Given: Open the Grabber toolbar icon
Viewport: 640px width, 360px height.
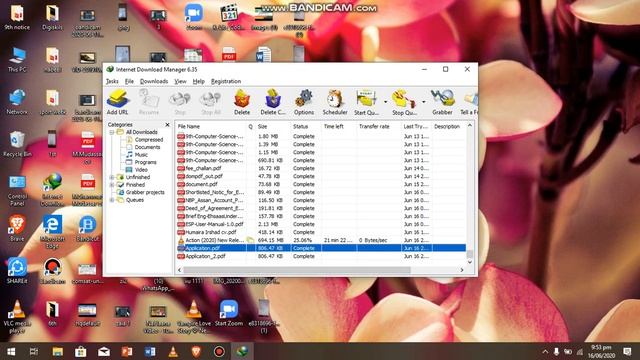Looking at the screenshot, I should [442, 102].
